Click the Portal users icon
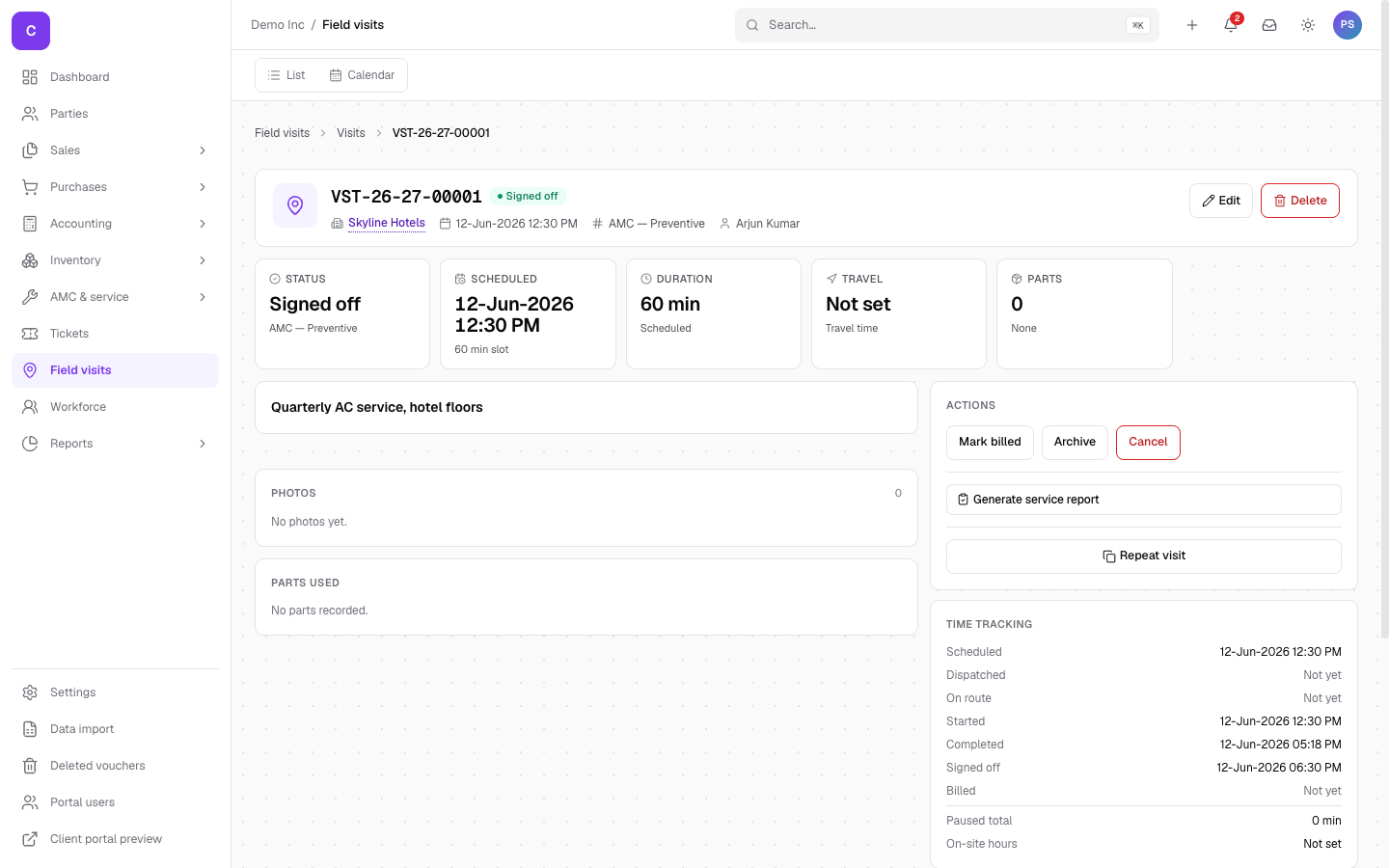The width and height of the screenshot is (1389, 868). (30, 802)
